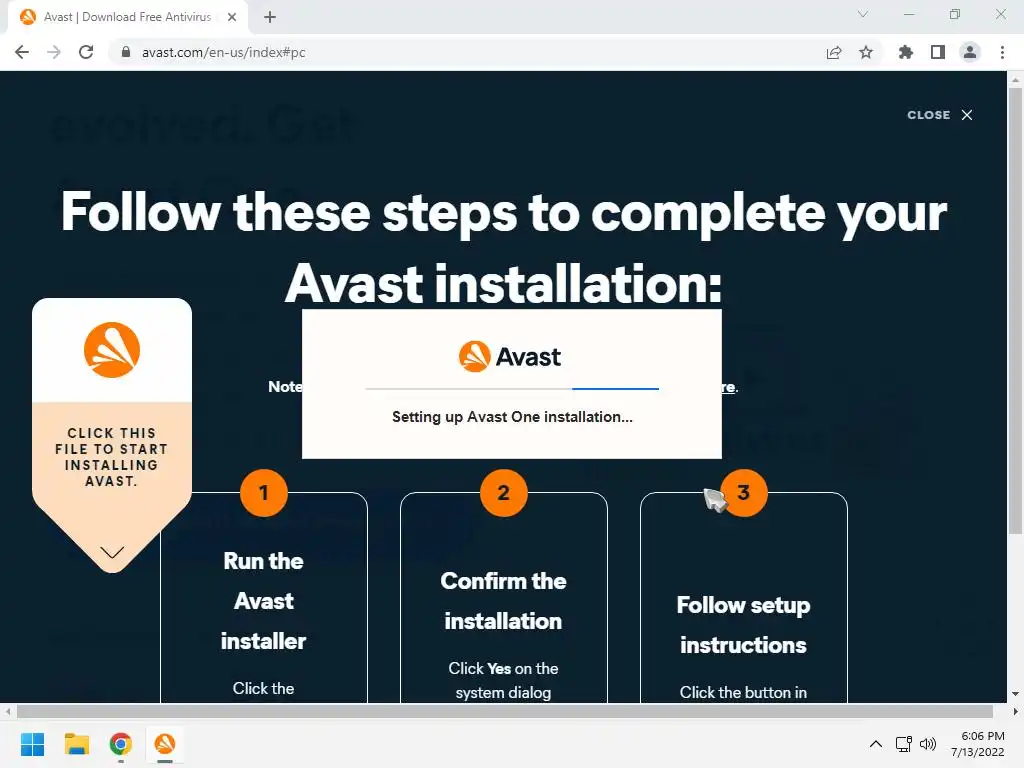Image resolution: width=1024 pixels, height=768 pixels.
Task: Click the scroll down arrow
Action: click(x=1015, y=694)
